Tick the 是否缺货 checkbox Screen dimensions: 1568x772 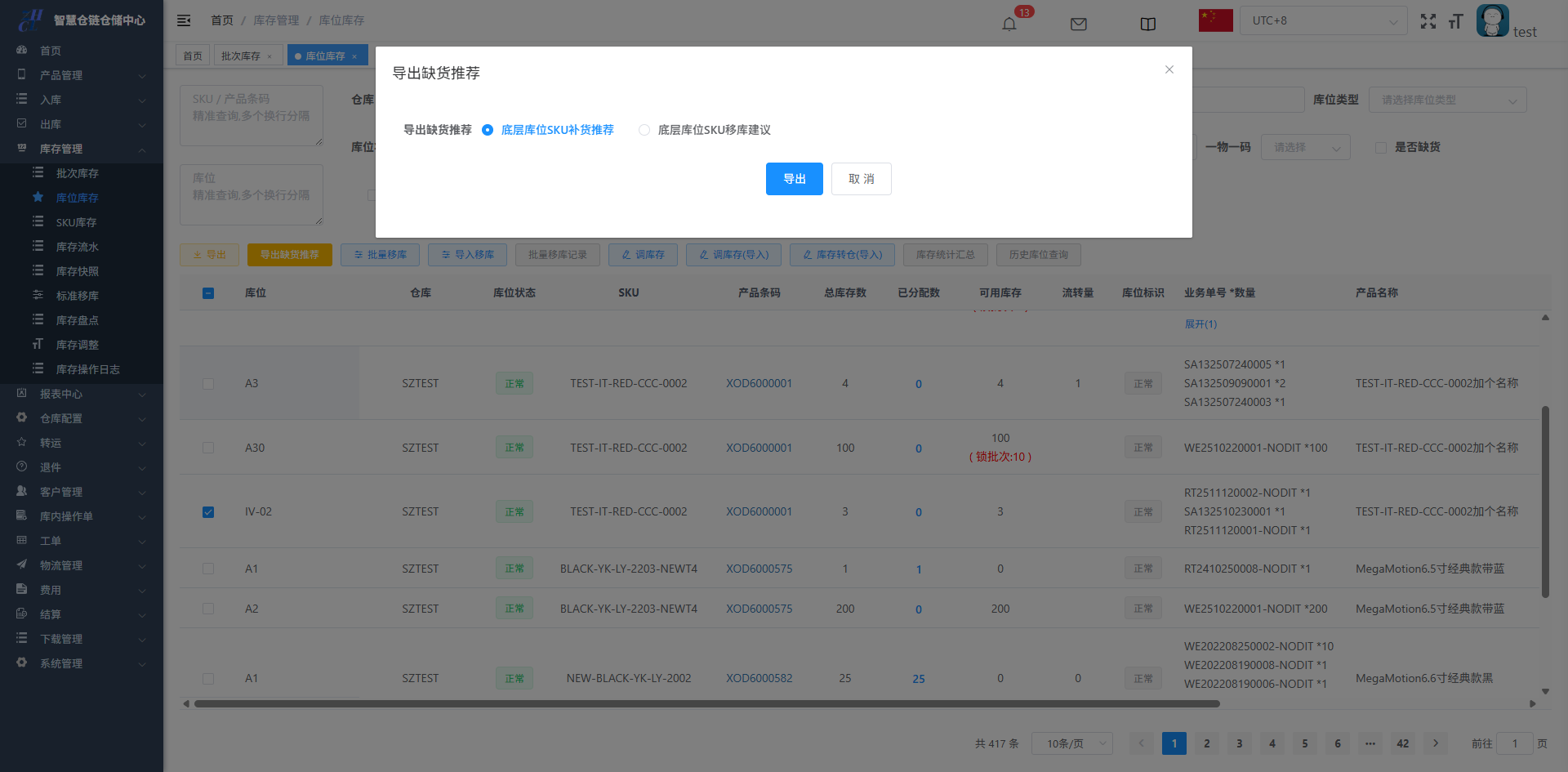click(x=1381, y=148)
